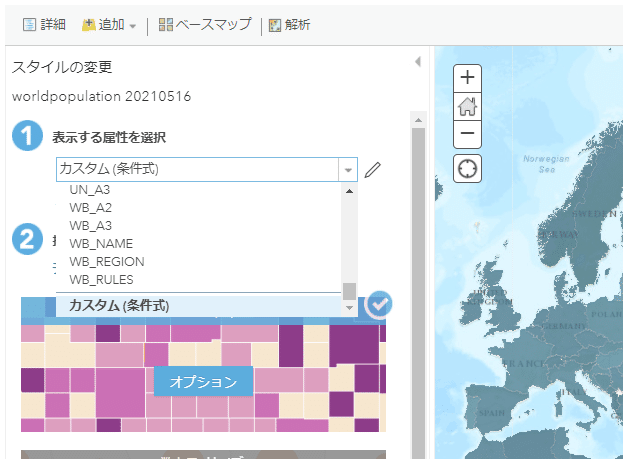This screenshot has width=623, height=459.
Task: Click panel scrollbar up arrow
Action: [418, 120]
